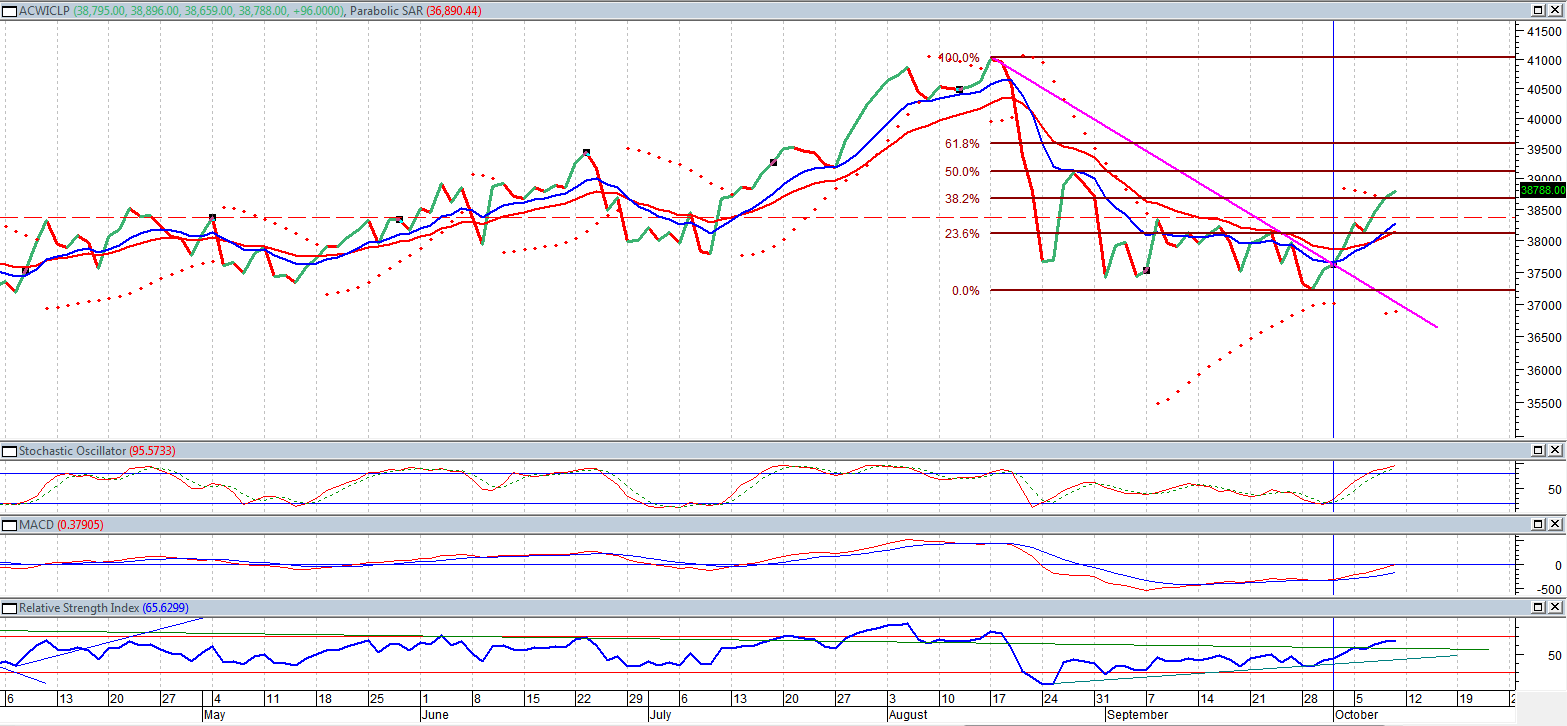Click the current price tag 38788.00
This screenshot has height=726, width=1567.
coord(1541,188)
